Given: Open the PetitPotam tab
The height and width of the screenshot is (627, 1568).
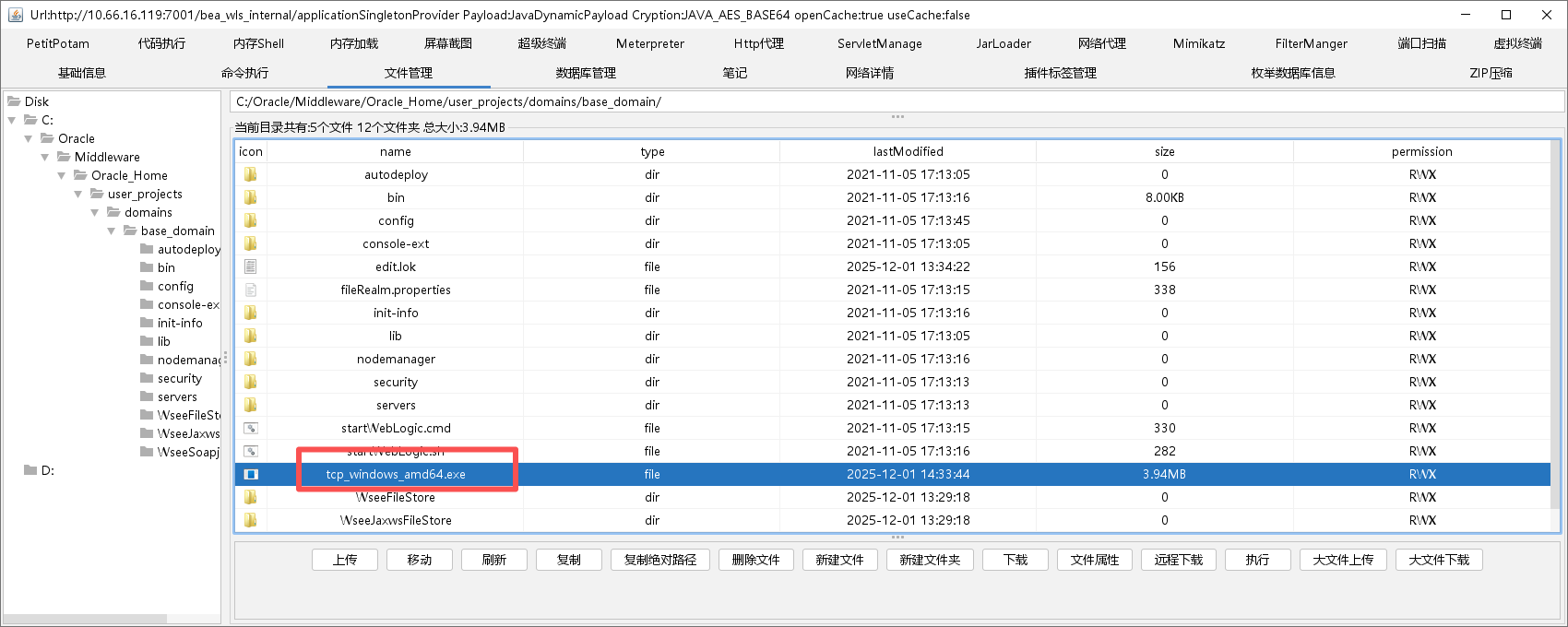Looking at the screenshot, I should [58, 43].
